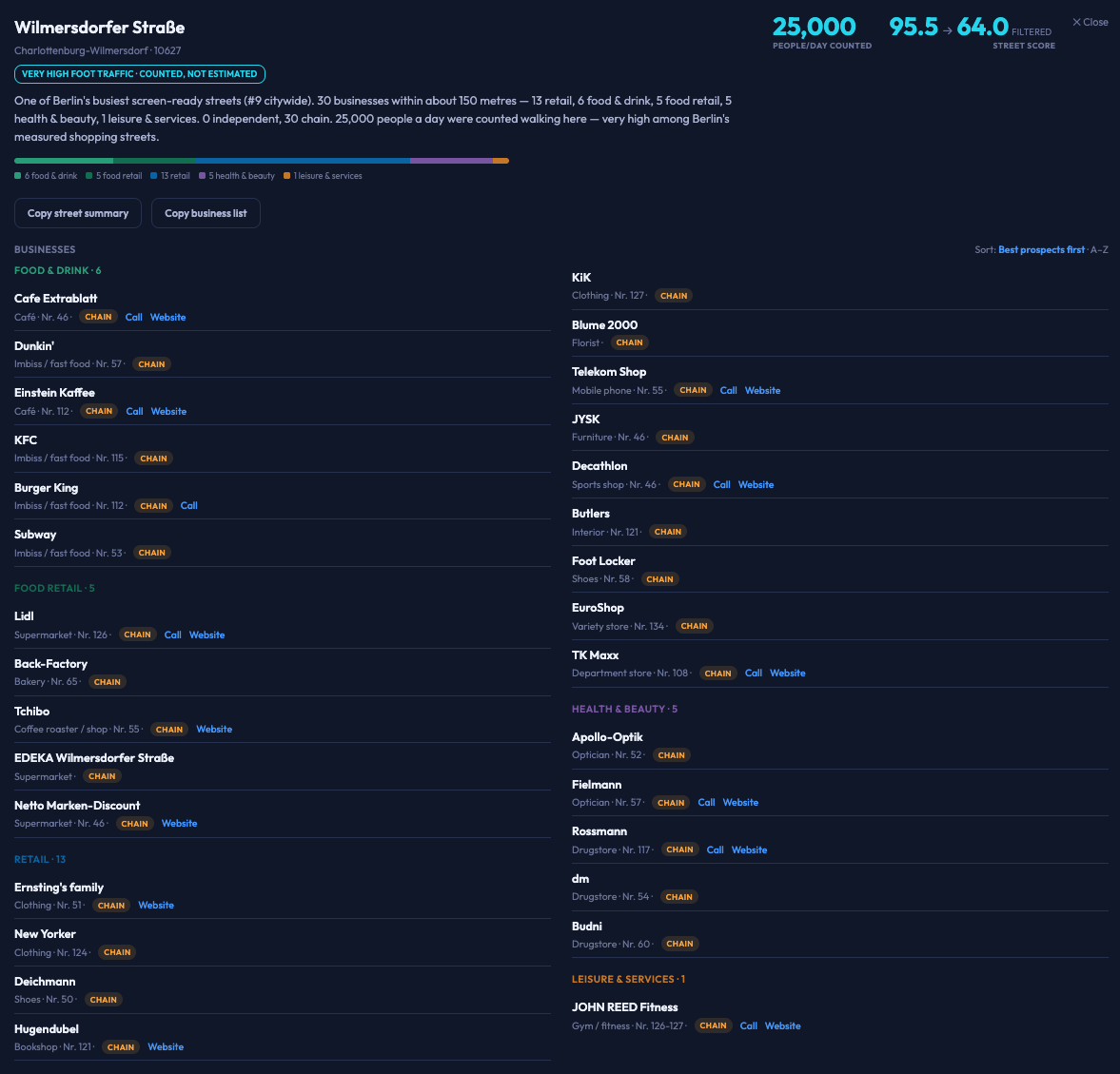Open Tchibo website link
Screen dimensions: 1120x1074
point(214,729)
